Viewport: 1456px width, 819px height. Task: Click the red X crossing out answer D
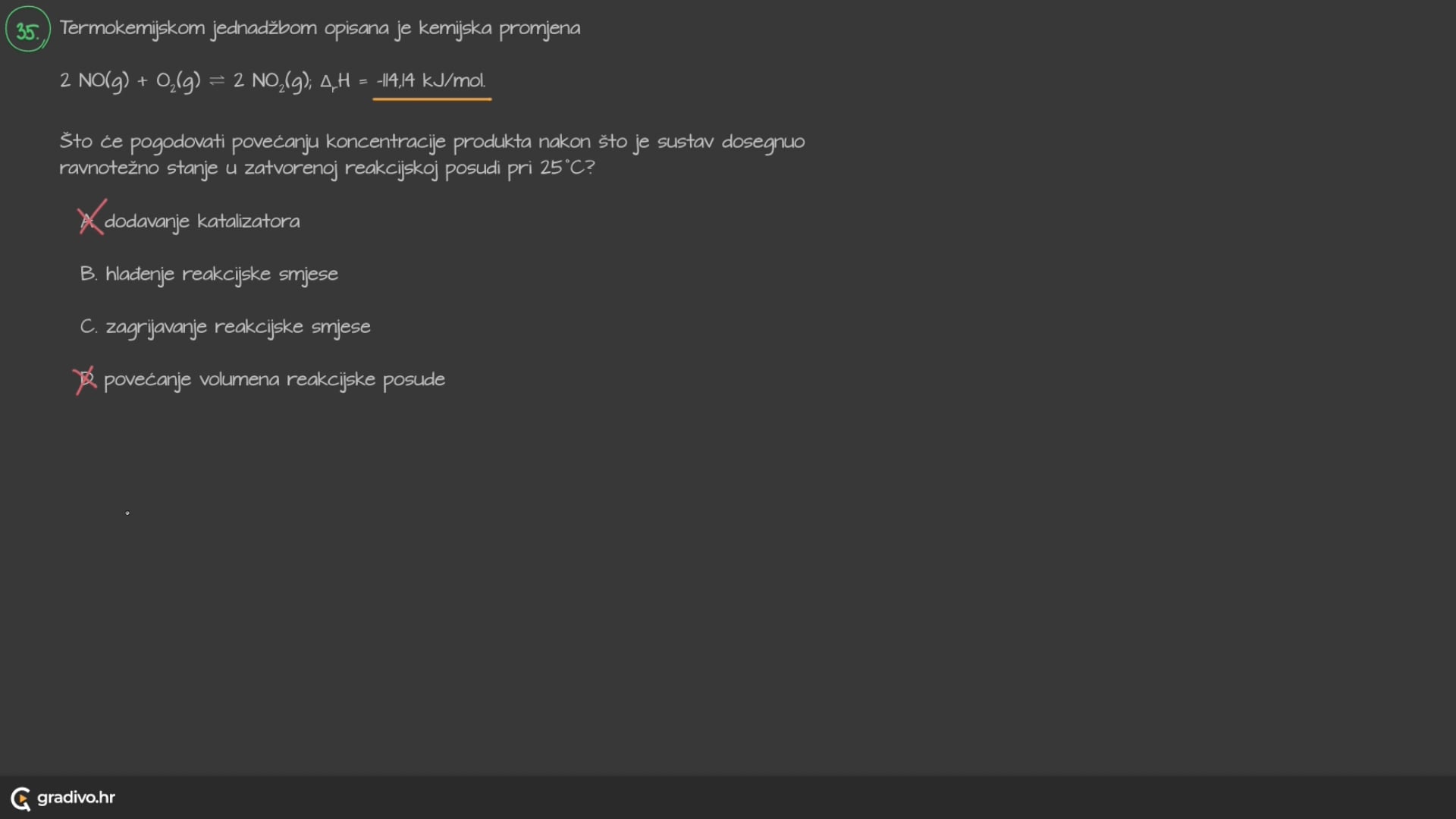pos(85,380)
